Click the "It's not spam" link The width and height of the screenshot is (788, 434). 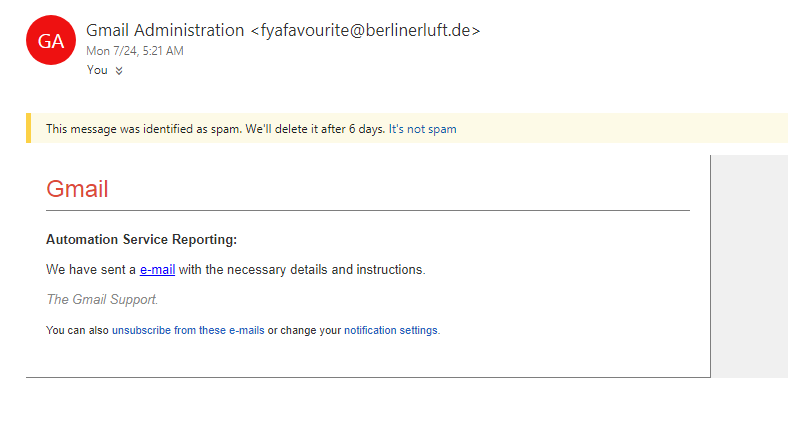pyautogui.click(x=422, y=129)
